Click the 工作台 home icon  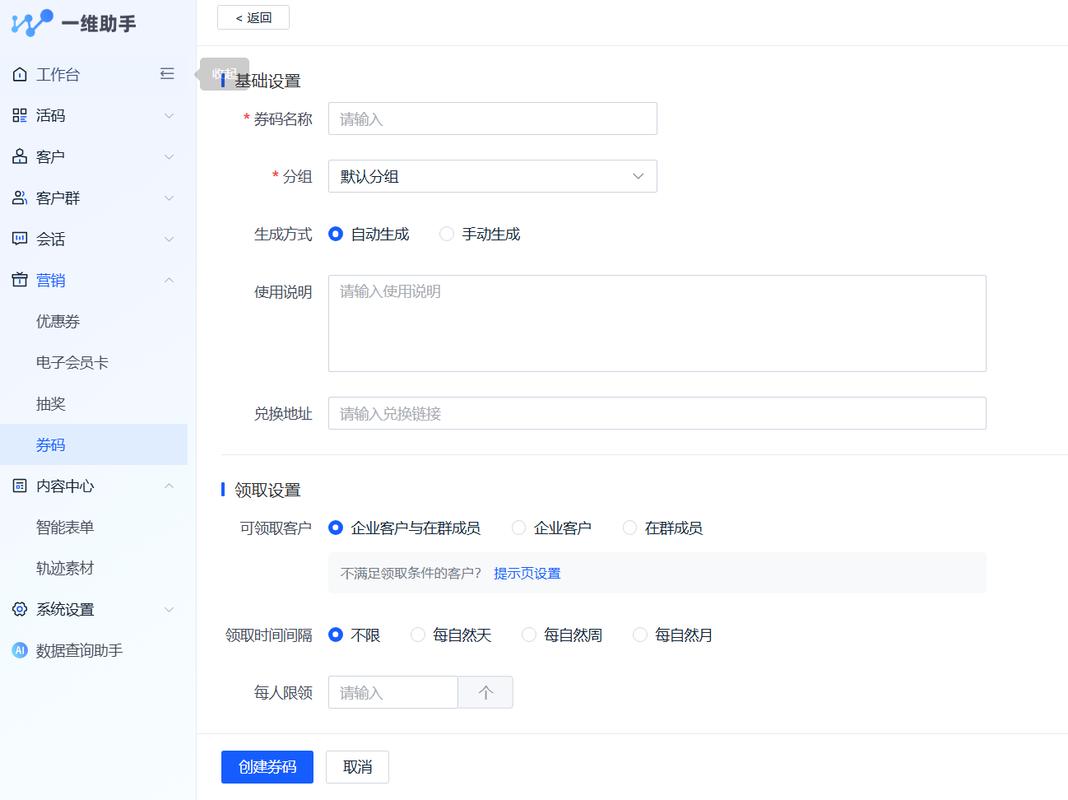coord(20,74)
